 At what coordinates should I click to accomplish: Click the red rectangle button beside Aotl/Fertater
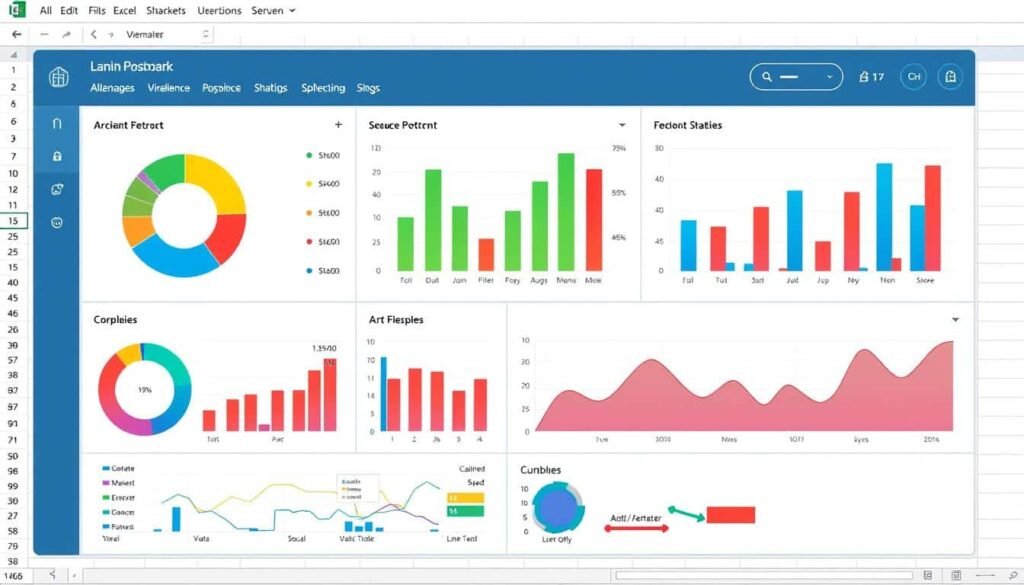pos(731,515)
